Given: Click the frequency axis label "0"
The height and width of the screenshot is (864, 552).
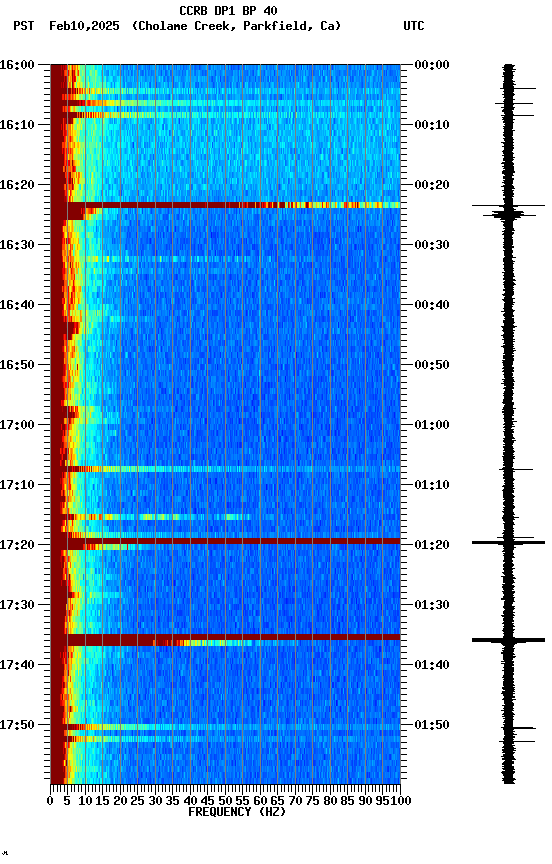Looking at the screenshot, I should click(50, 801).
